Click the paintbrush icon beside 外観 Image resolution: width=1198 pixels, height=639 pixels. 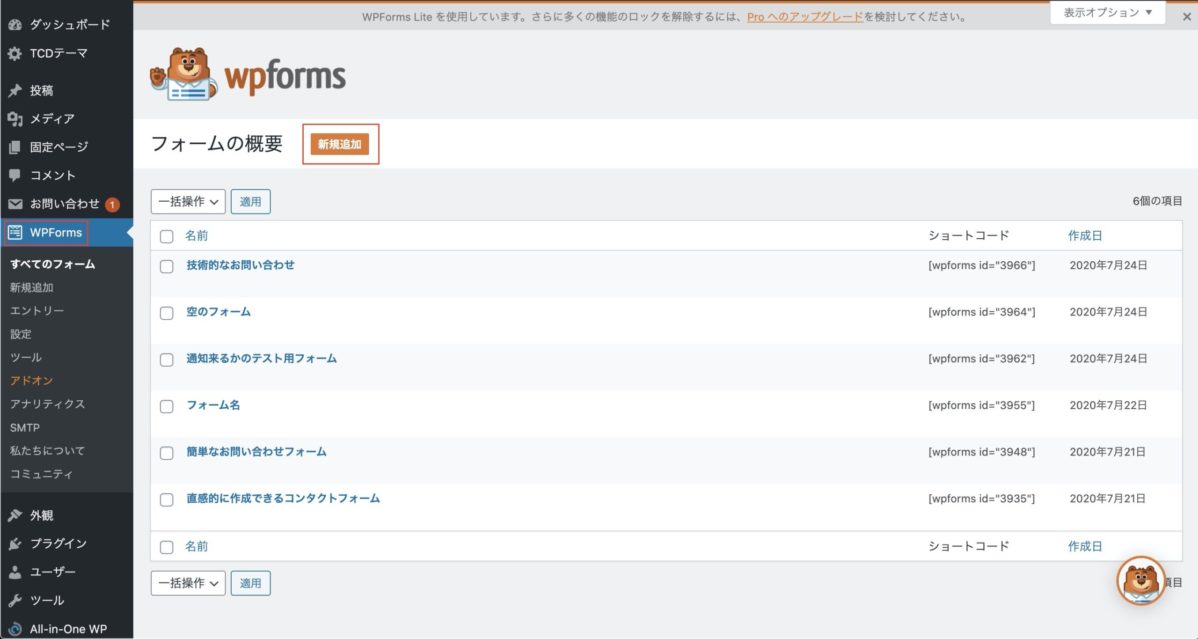(15, 515)
